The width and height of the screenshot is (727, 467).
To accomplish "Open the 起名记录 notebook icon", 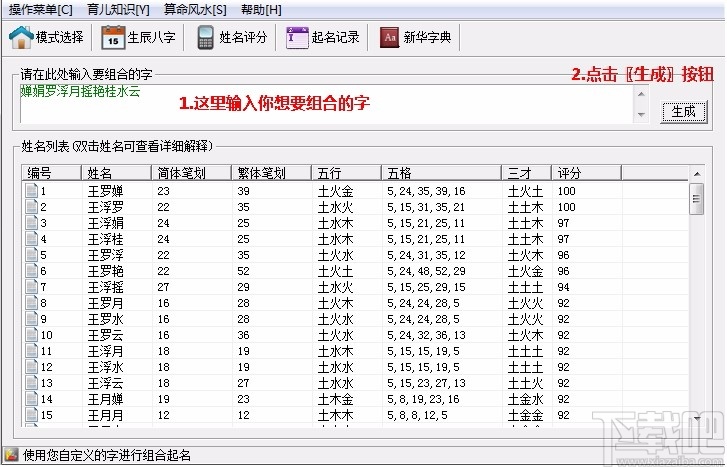I will (x=297, y=38).
